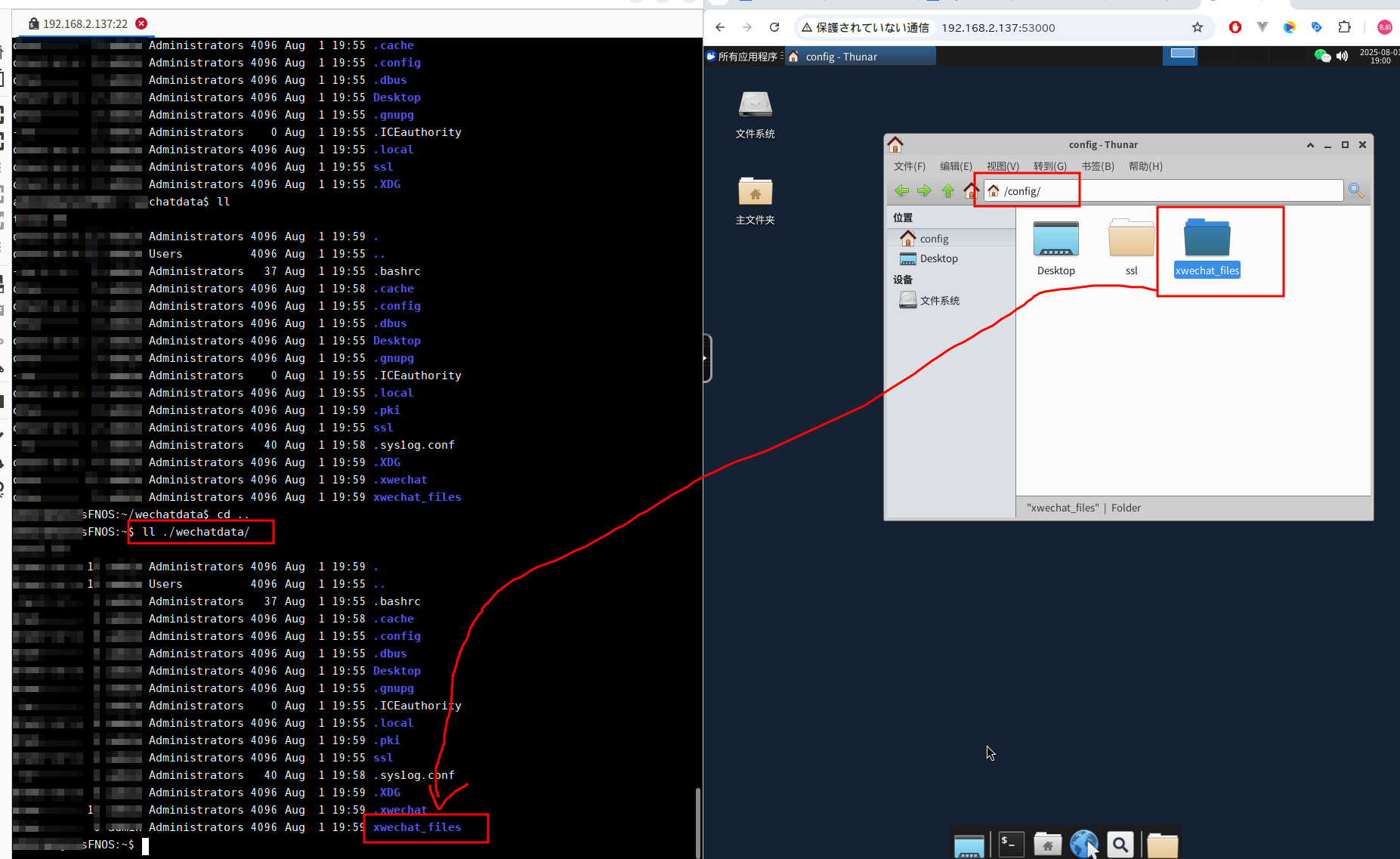Click the /config/ path location field
This screenshot has height=859, width=1400.
1164,191
